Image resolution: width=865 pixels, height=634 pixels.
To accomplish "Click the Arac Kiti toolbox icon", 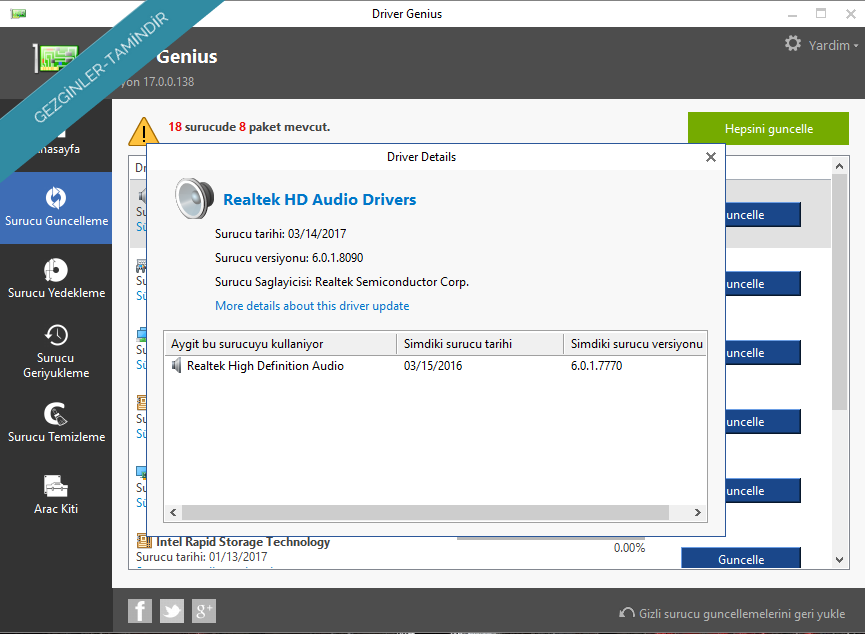I will [x=56, y=486].
